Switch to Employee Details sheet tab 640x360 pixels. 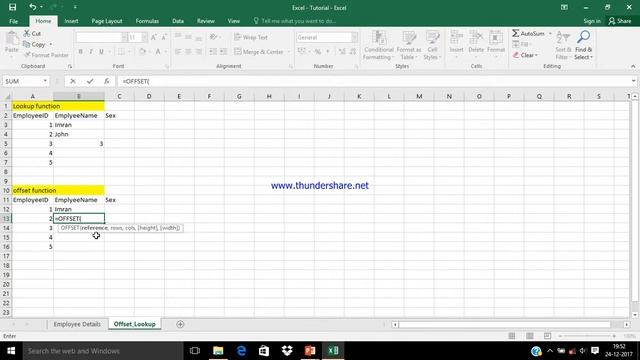click(x=77, y=324)
